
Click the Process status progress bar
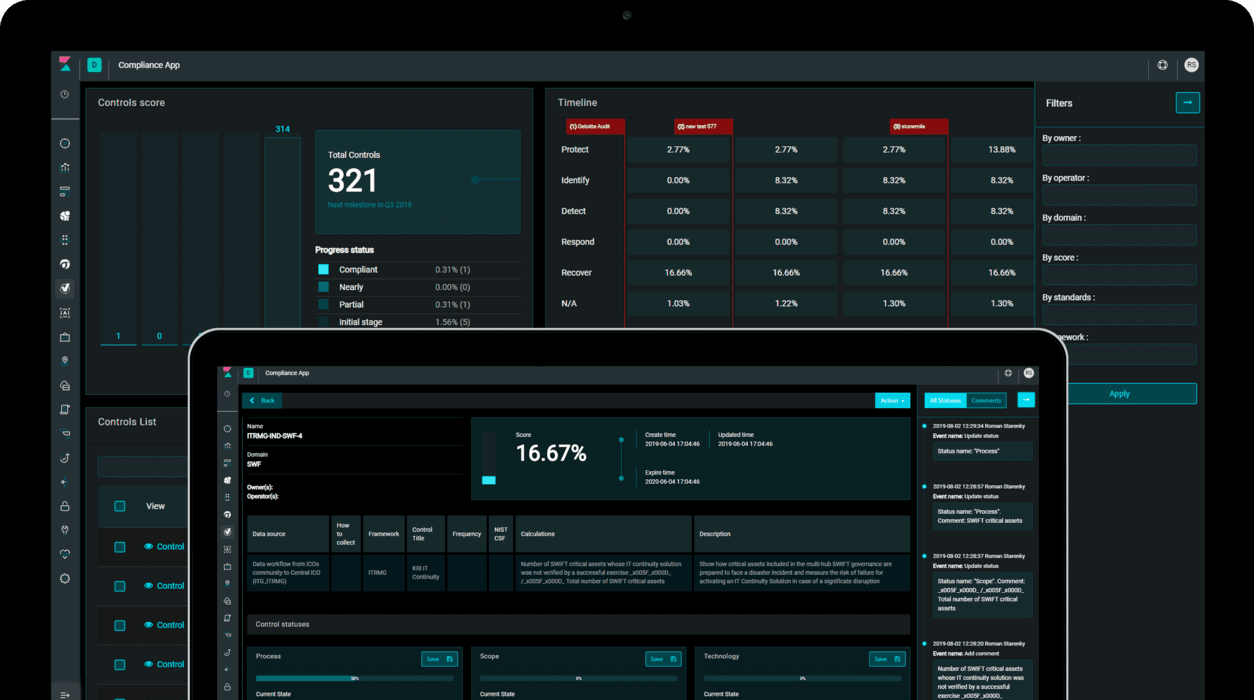coord(354,678)
